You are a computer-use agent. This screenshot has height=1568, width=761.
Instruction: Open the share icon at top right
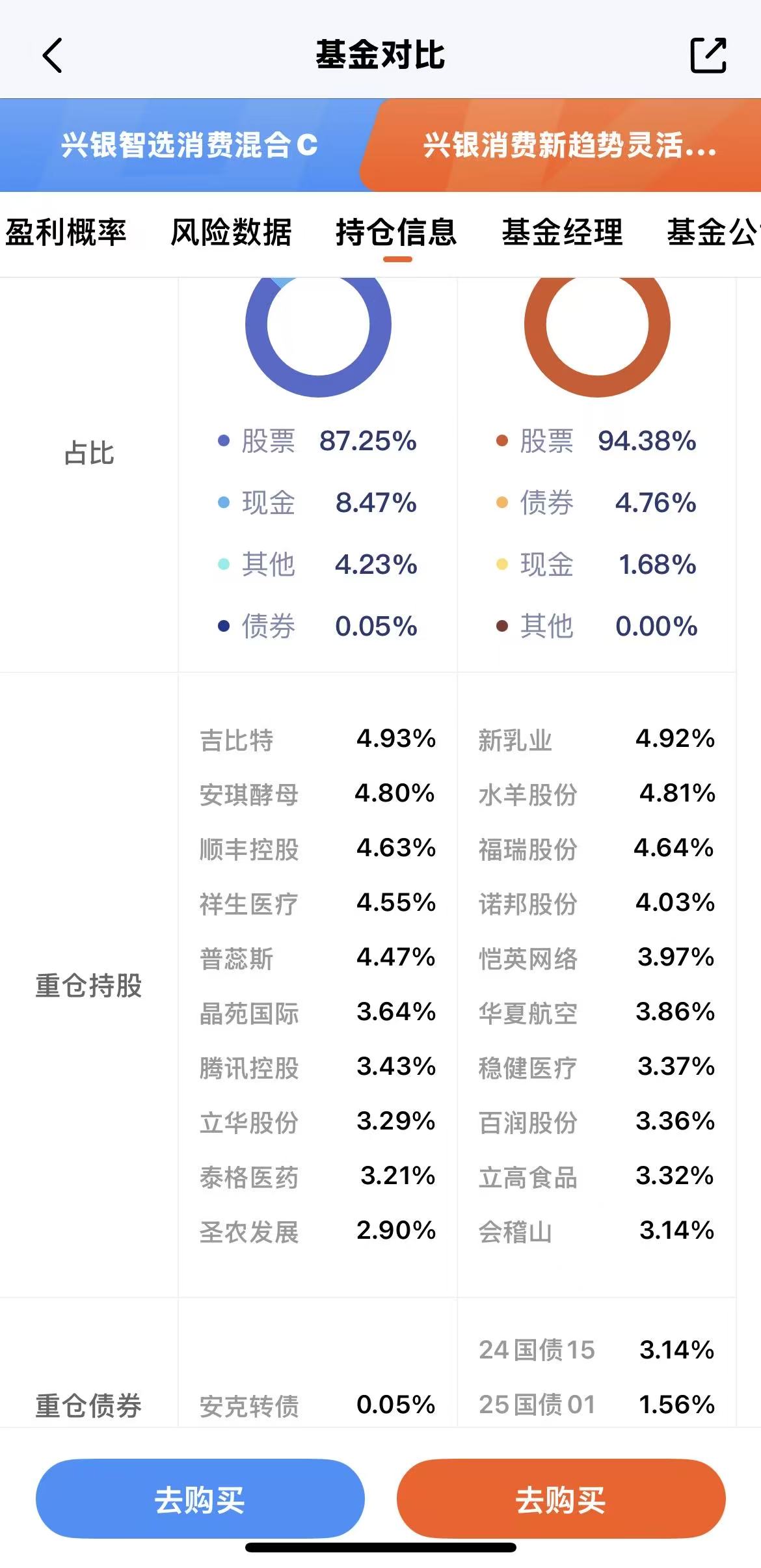pyautogui.click(x=708, y=55)
